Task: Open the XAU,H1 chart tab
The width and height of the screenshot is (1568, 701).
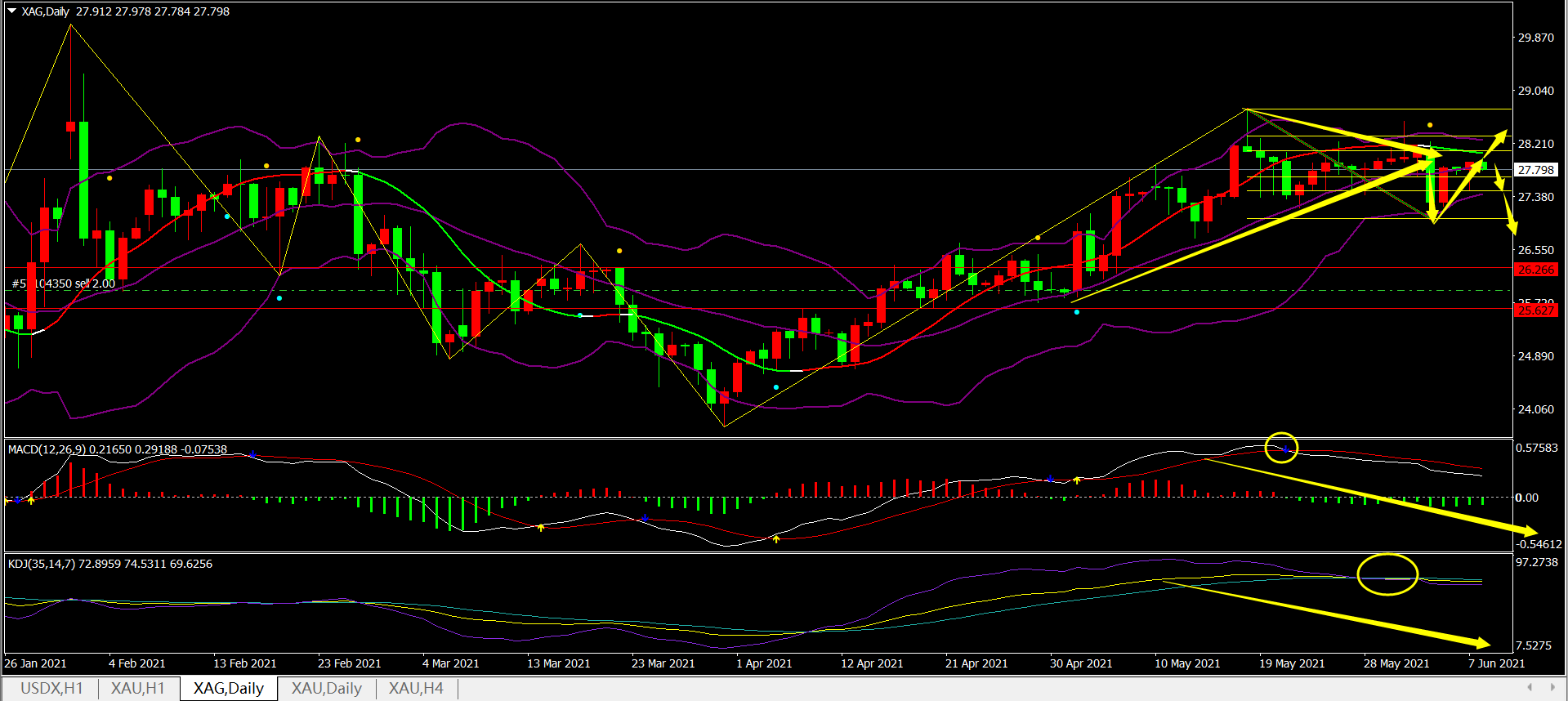Action: (137, 688)
